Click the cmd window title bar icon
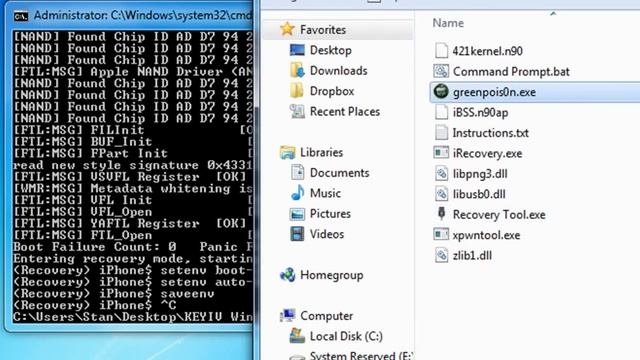The image size is (640, 360). click(21, 16)
